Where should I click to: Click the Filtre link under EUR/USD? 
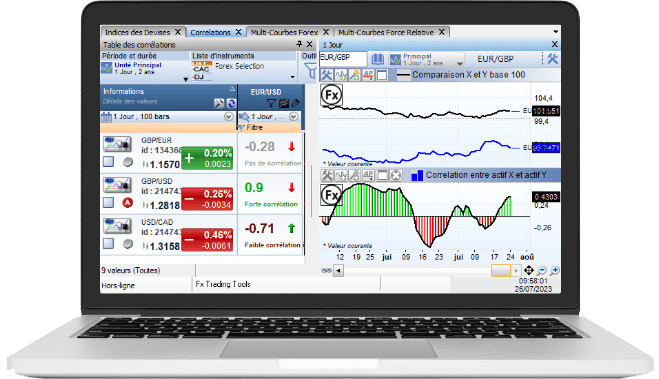(255, 127)
